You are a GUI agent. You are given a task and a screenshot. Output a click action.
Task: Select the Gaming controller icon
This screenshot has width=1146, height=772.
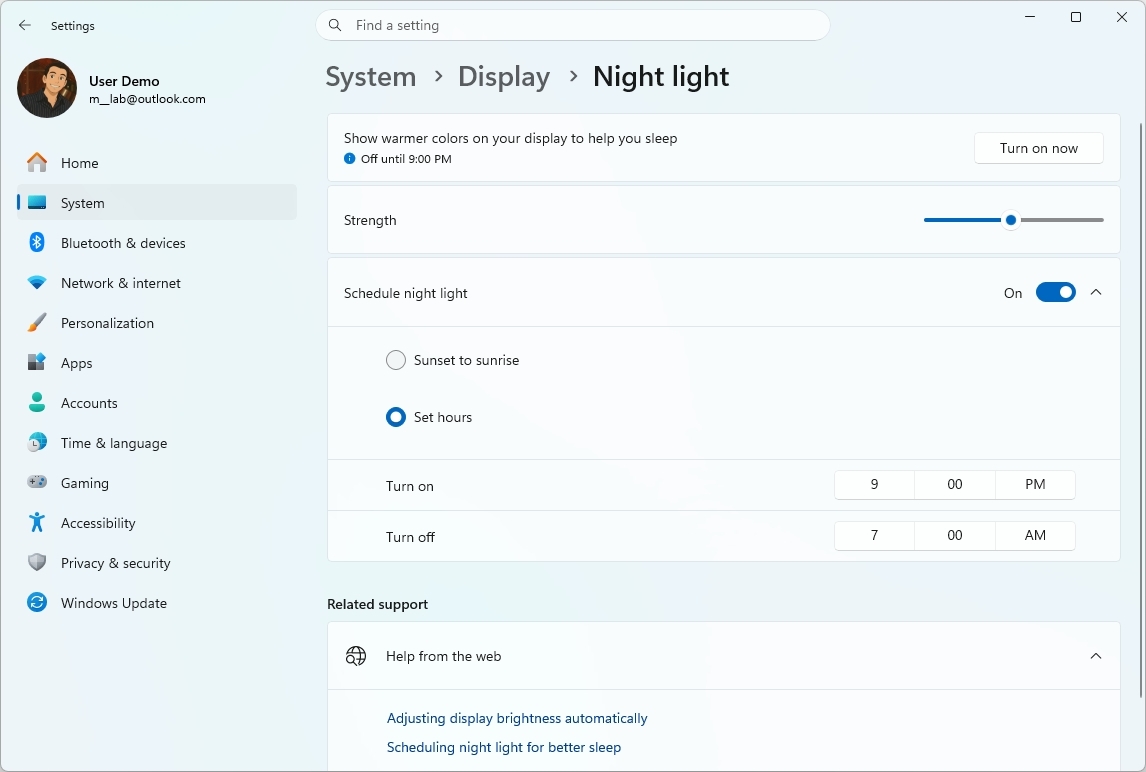click(x=37, y=482)
